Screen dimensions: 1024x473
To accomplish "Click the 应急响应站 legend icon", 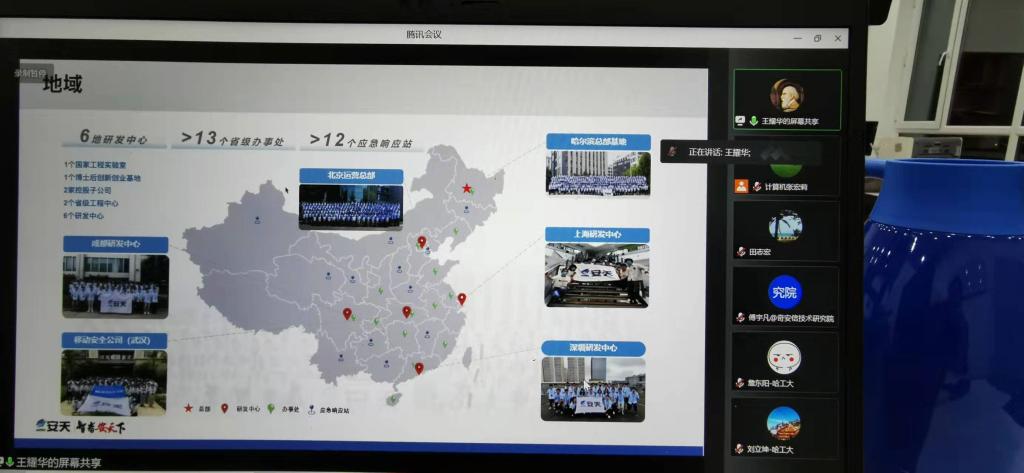I will [x=313, y=409].
